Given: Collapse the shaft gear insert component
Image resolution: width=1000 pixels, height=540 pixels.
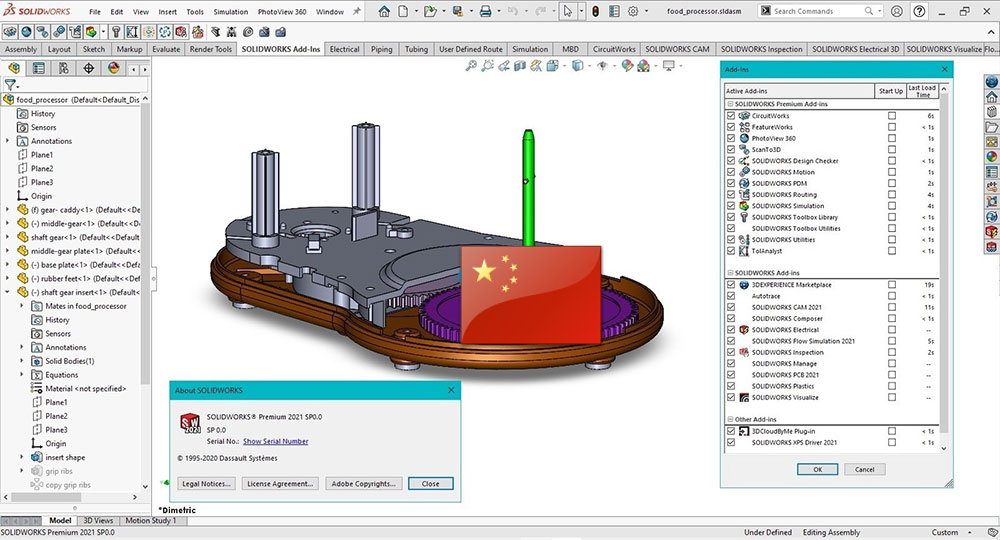Looking at the screenshot, I should coord(8,292).
